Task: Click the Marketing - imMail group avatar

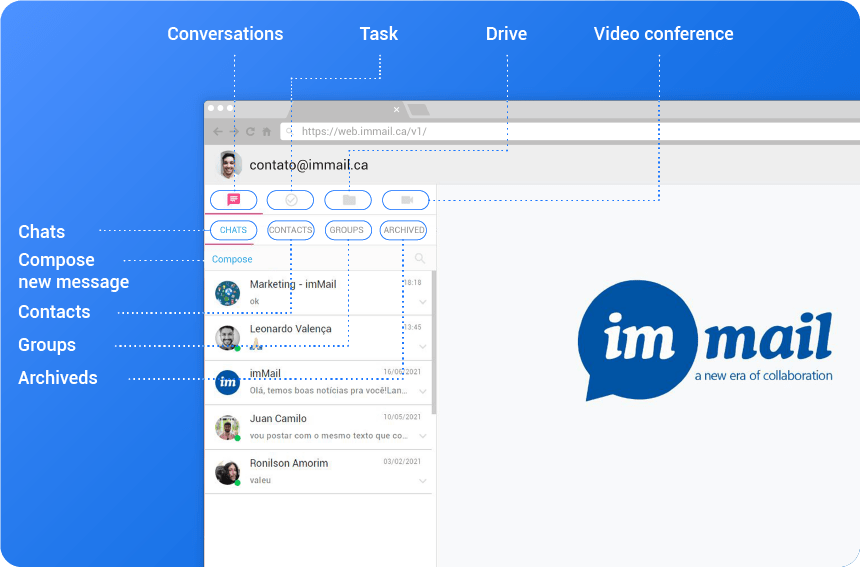Action: click(228, 293)
